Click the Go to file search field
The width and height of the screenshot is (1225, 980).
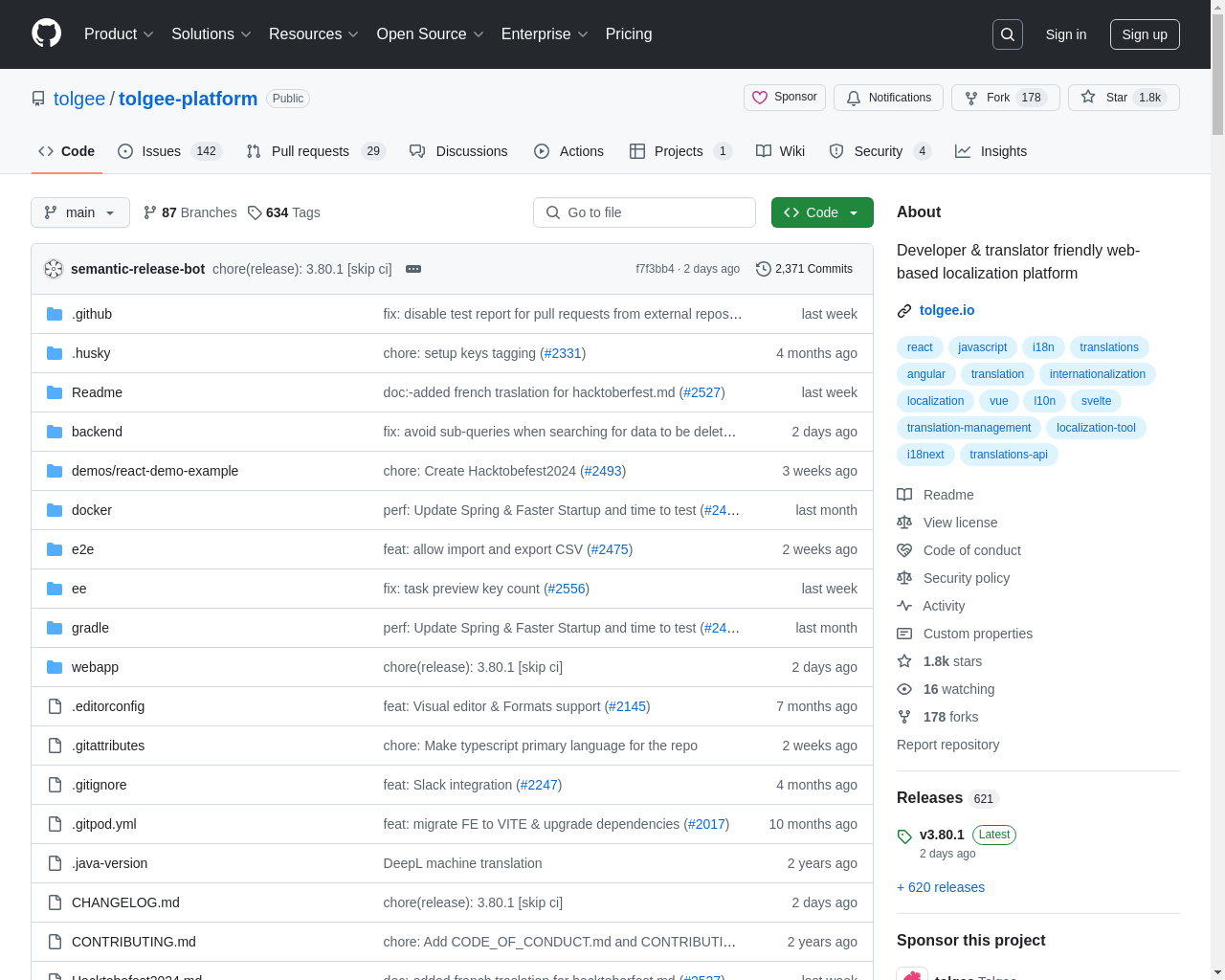coord(644,212)
